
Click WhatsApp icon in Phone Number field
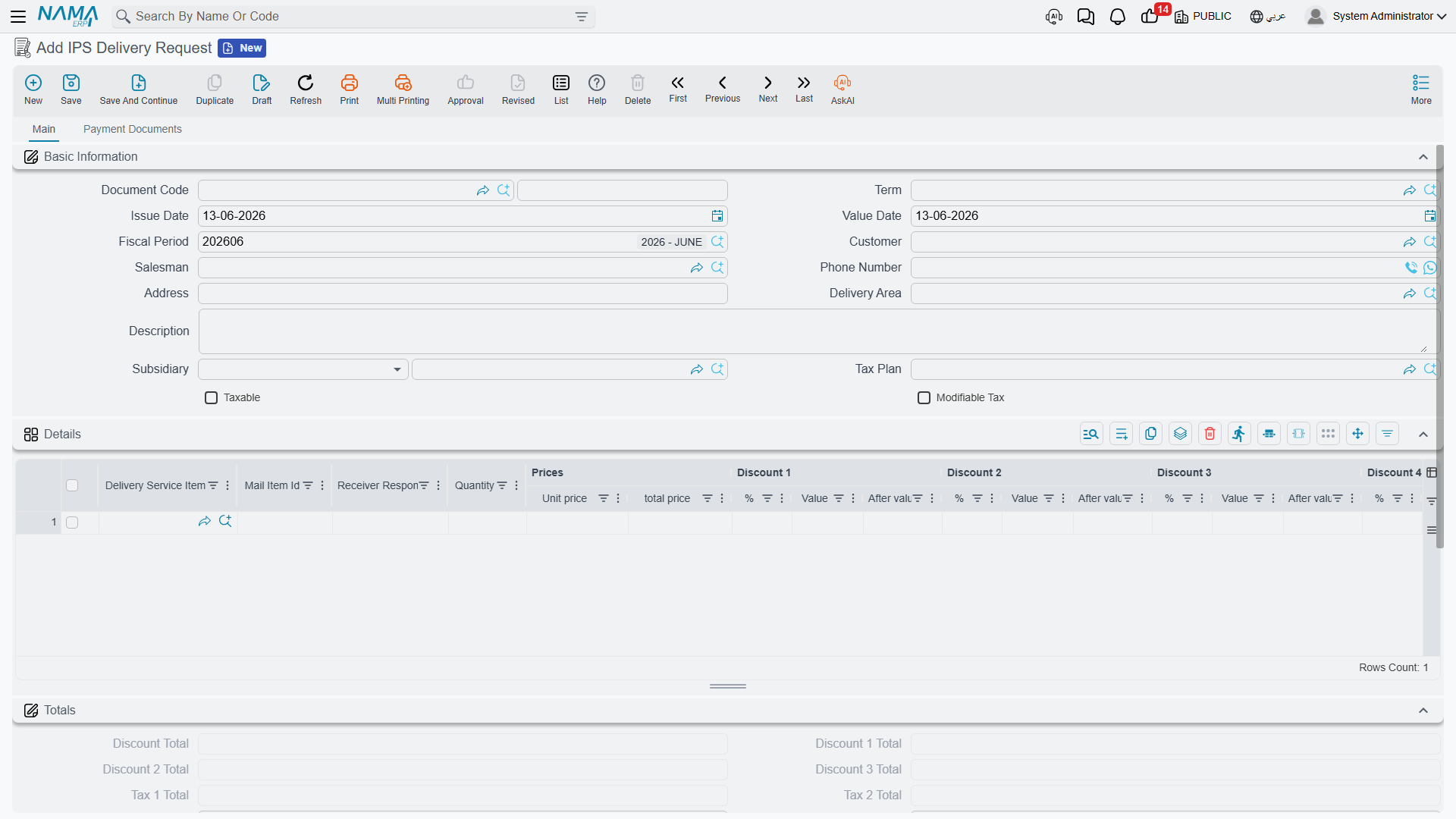[1429, 268]
